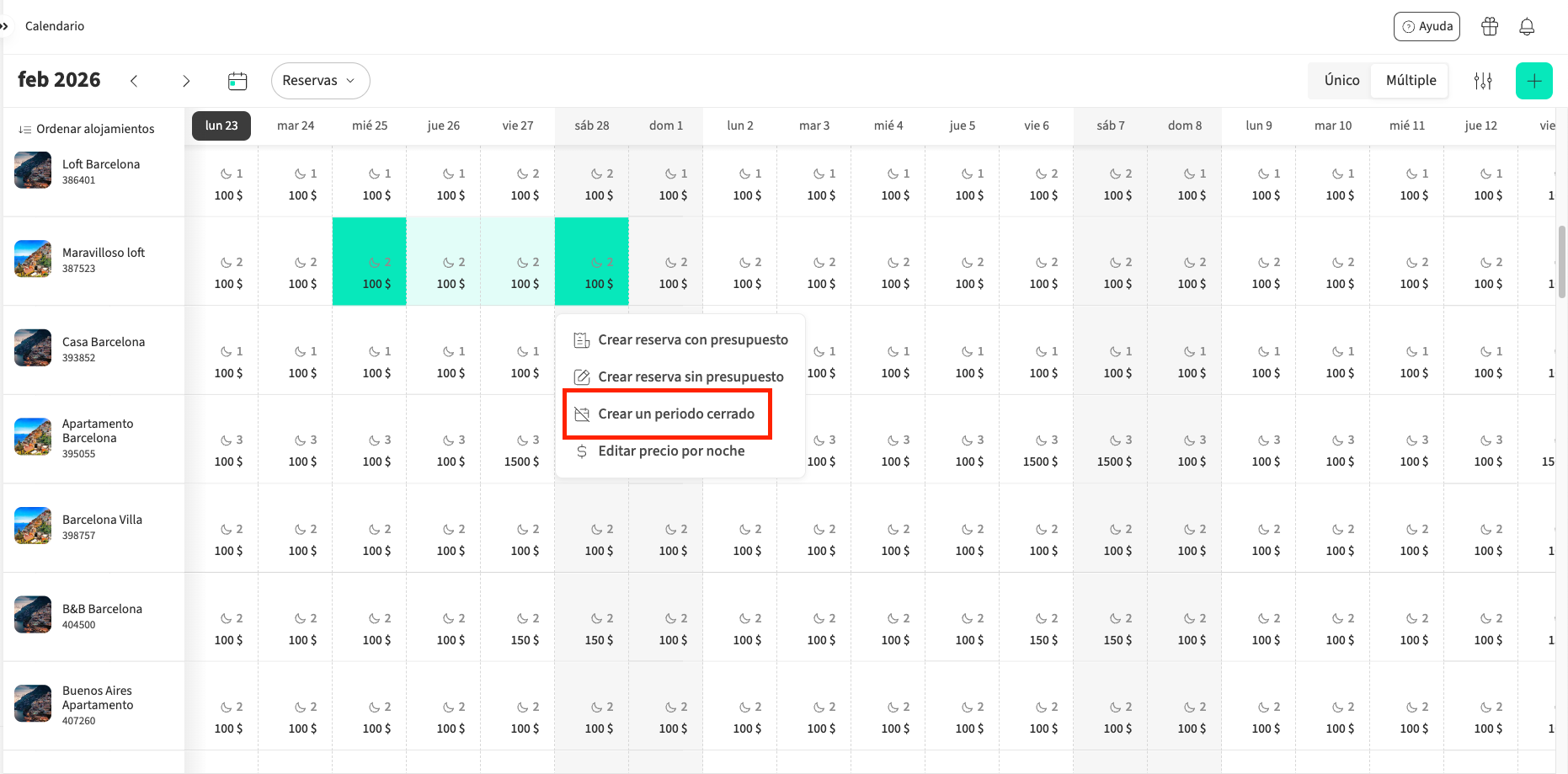
Task: Expand sidebar with double chevron icon
Action: pos(4,26)
